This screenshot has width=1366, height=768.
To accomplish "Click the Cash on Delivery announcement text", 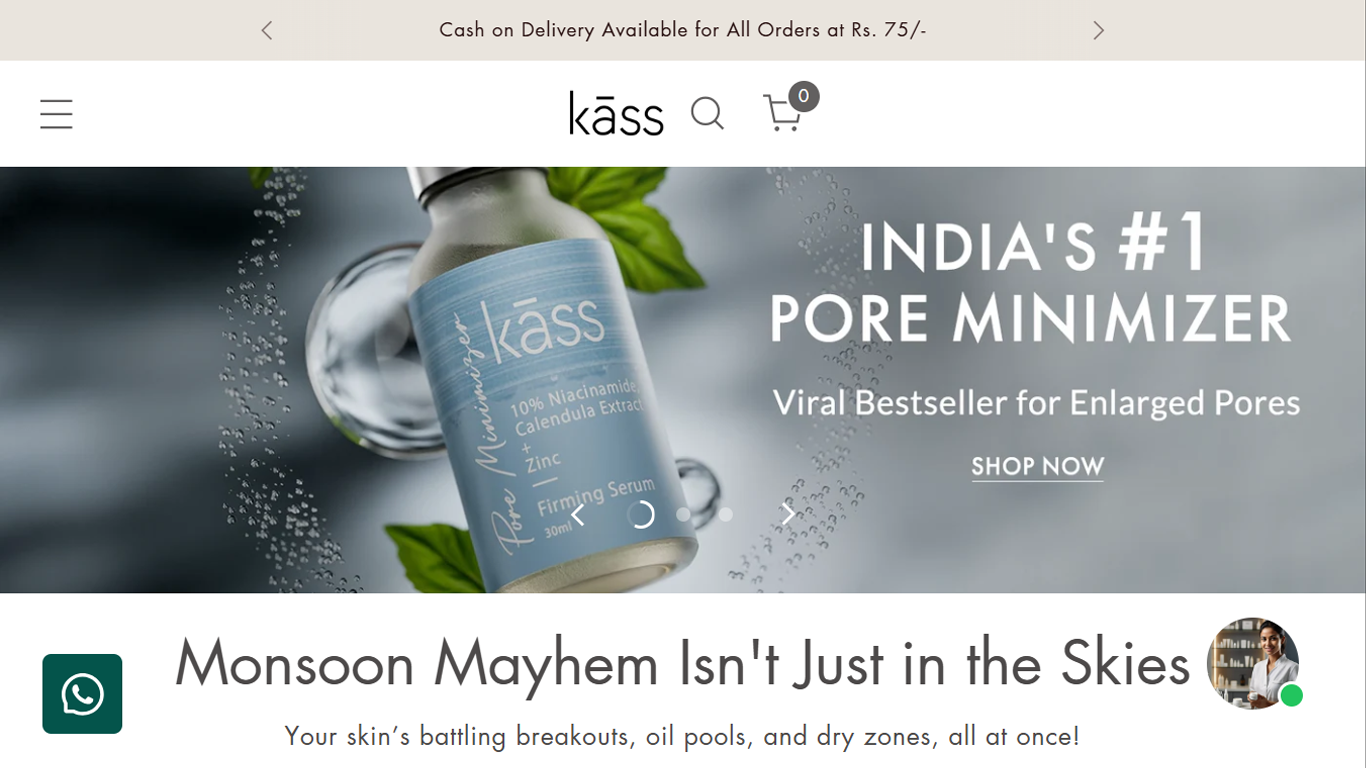I will (683, 30).
